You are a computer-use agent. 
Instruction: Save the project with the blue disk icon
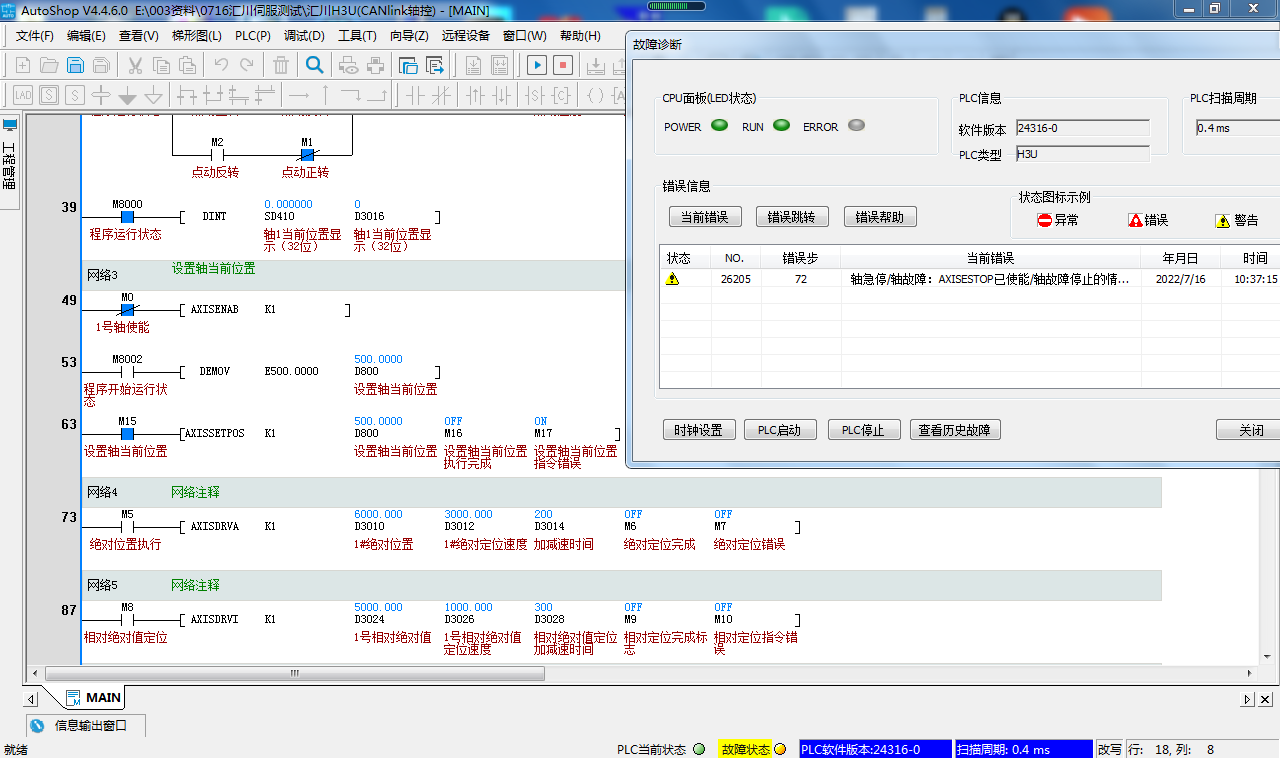[x=75, y=66]
